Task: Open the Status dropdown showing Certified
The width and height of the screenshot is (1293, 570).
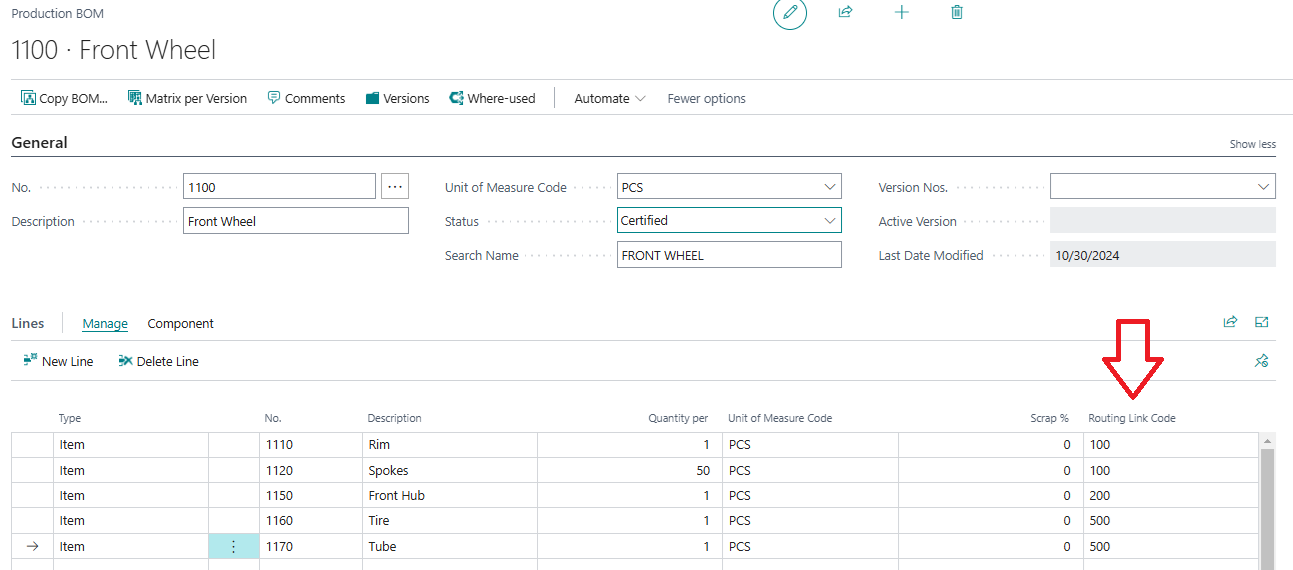Action: pyautogui.click(x=830, y=221)
